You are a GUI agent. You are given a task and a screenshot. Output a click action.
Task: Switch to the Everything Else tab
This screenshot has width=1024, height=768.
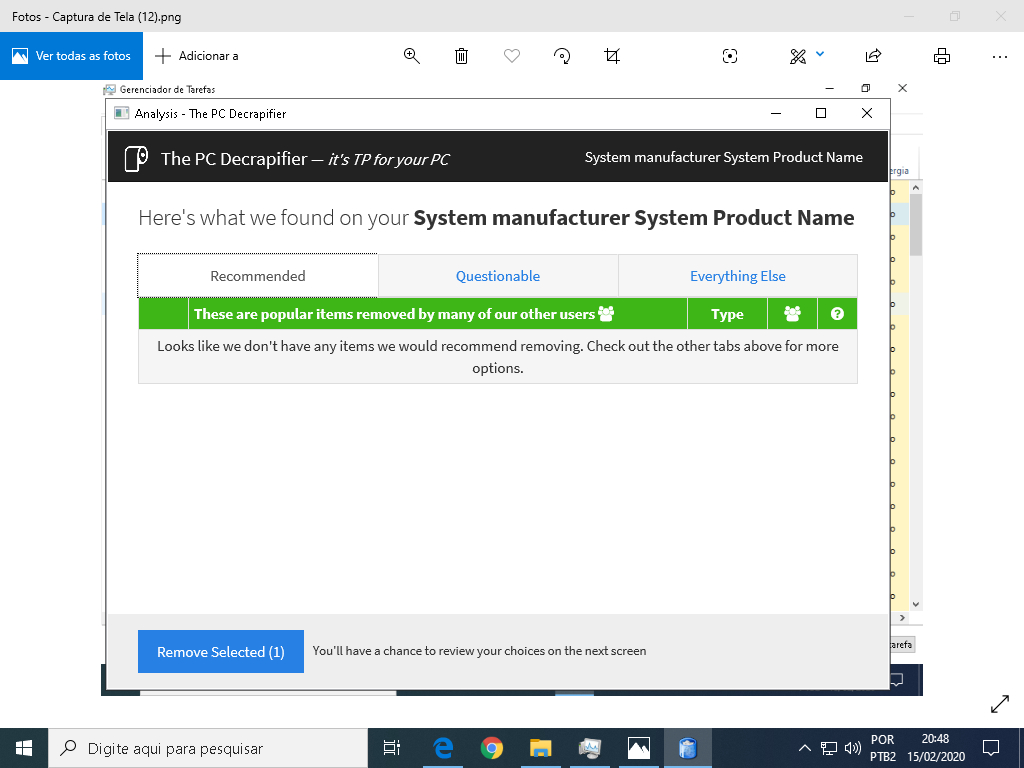coord(737,276)
